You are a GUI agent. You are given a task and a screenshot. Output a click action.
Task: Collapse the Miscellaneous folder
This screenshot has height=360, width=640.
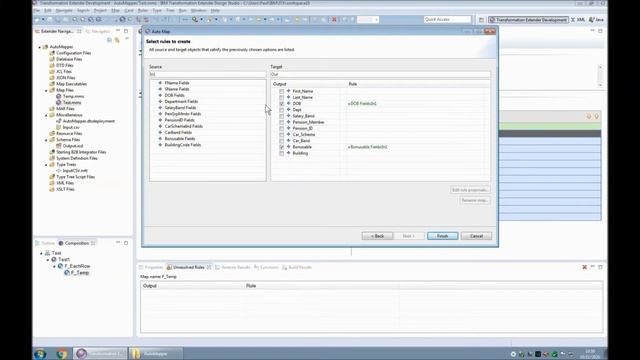point(46,115)
